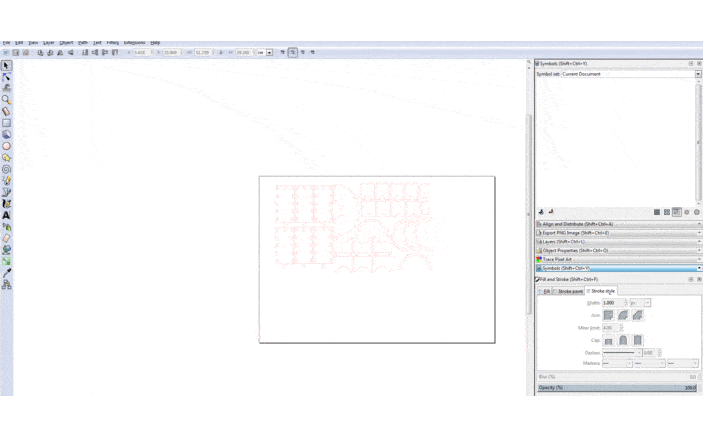Switch to the Stroke paint tab
Image resolution: width=703 pixels, height=437 pixels.
[568, 291]
